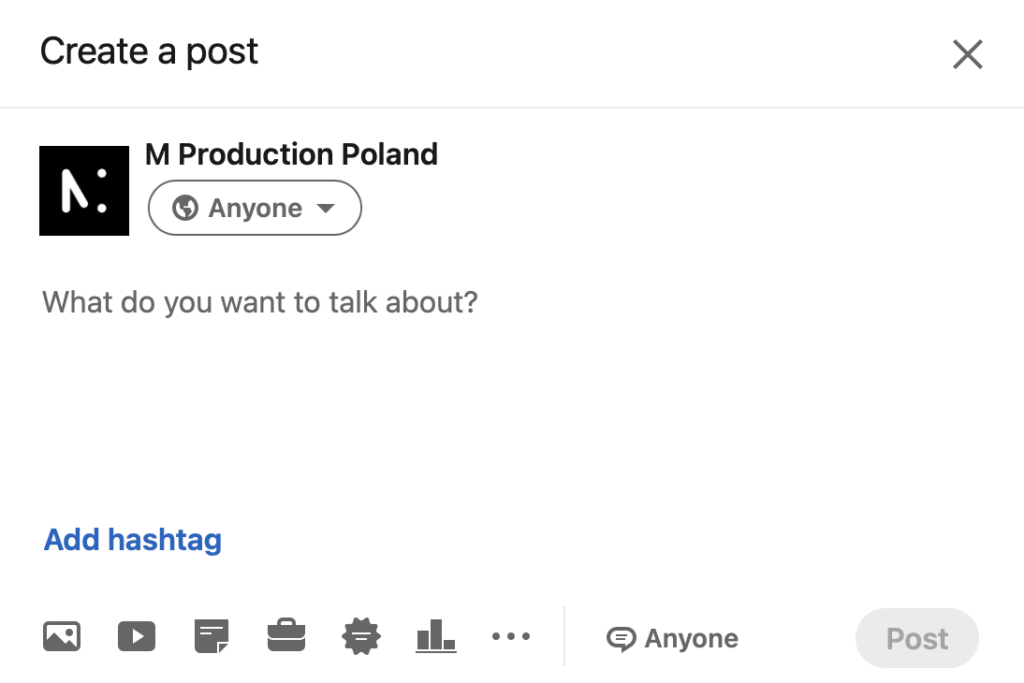Screen dimensions: 1024x683
Task: Click the "Create a post" heading
Action: (x=149, y=52)
